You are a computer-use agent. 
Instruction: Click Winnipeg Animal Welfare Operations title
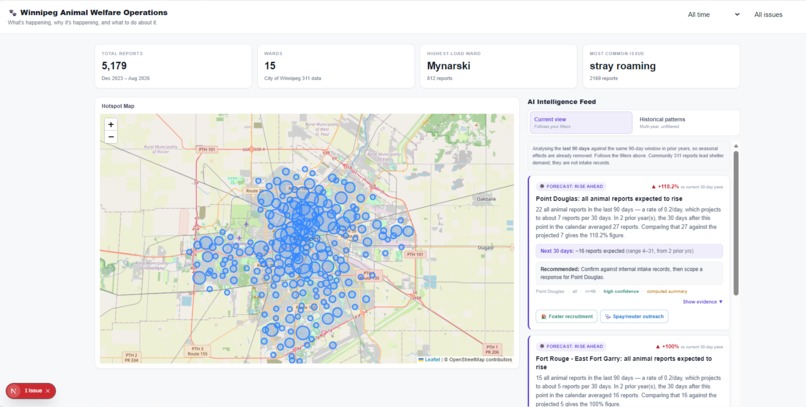tap(94, 12)
